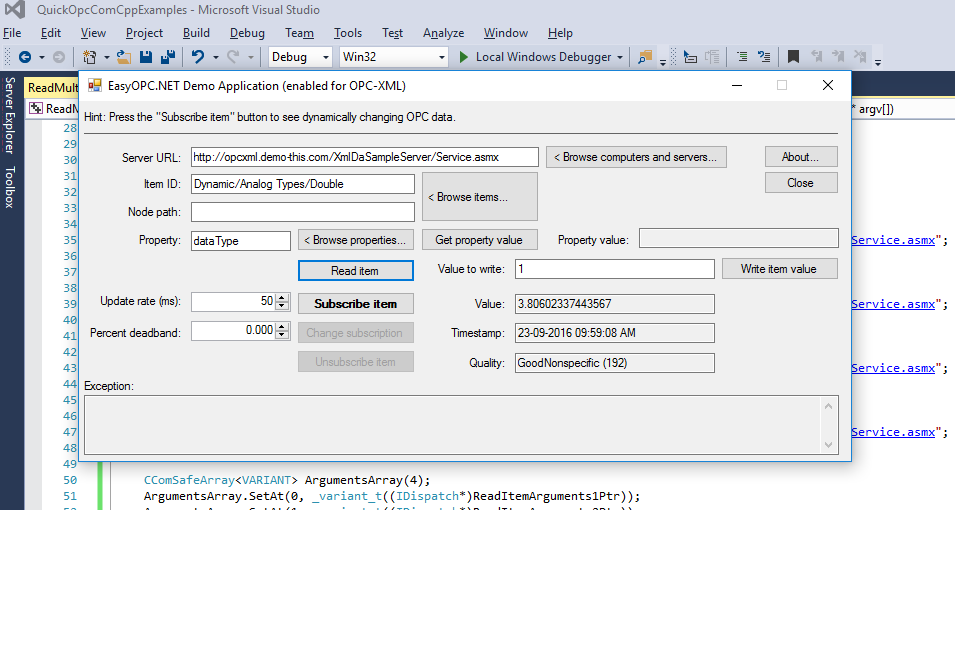
Task: Click the Display Object Member List icon
Action: click(x=690, y=57)
